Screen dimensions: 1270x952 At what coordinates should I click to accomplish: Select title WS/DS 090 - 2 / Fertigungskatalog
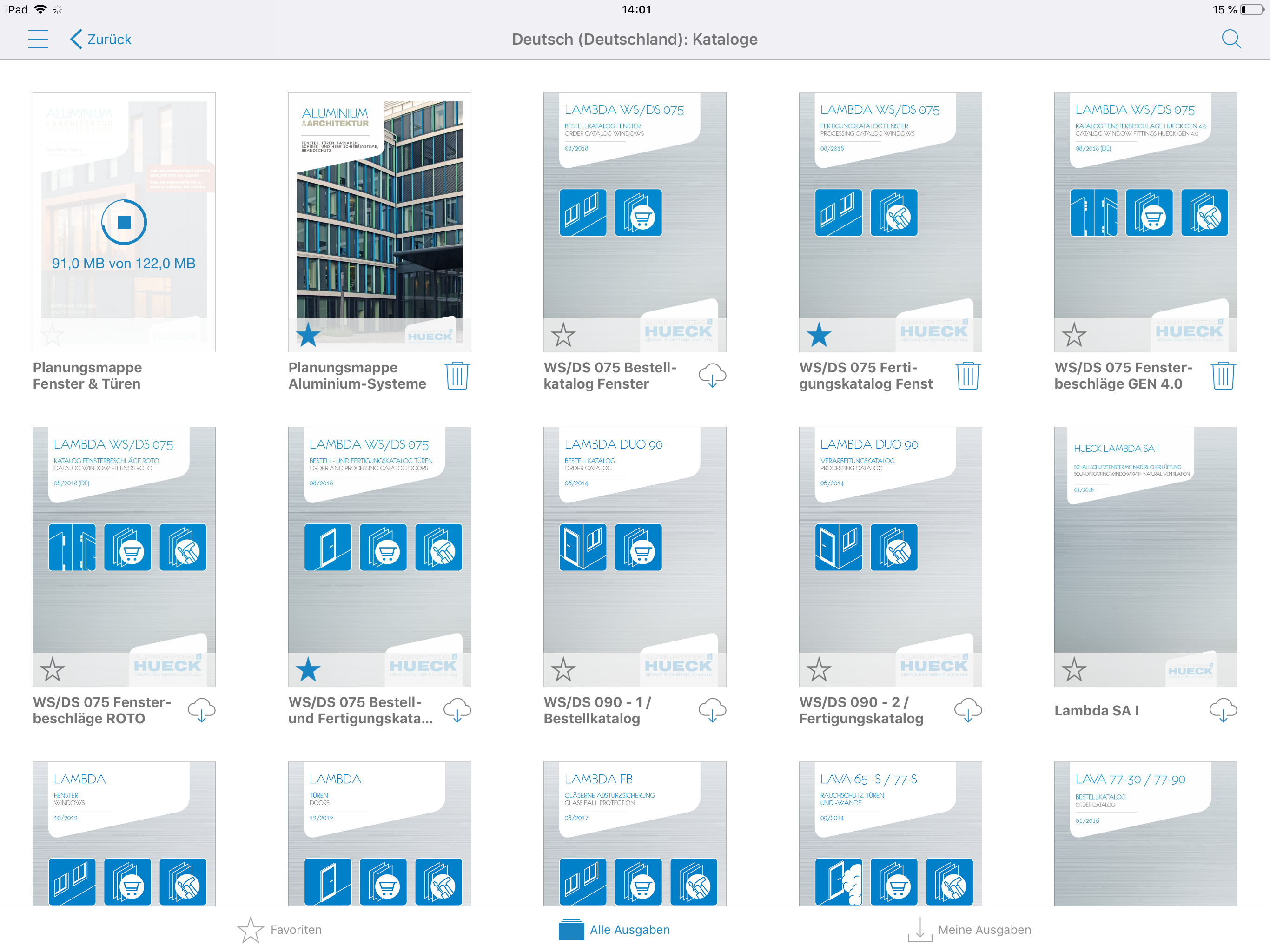(861, 710)
